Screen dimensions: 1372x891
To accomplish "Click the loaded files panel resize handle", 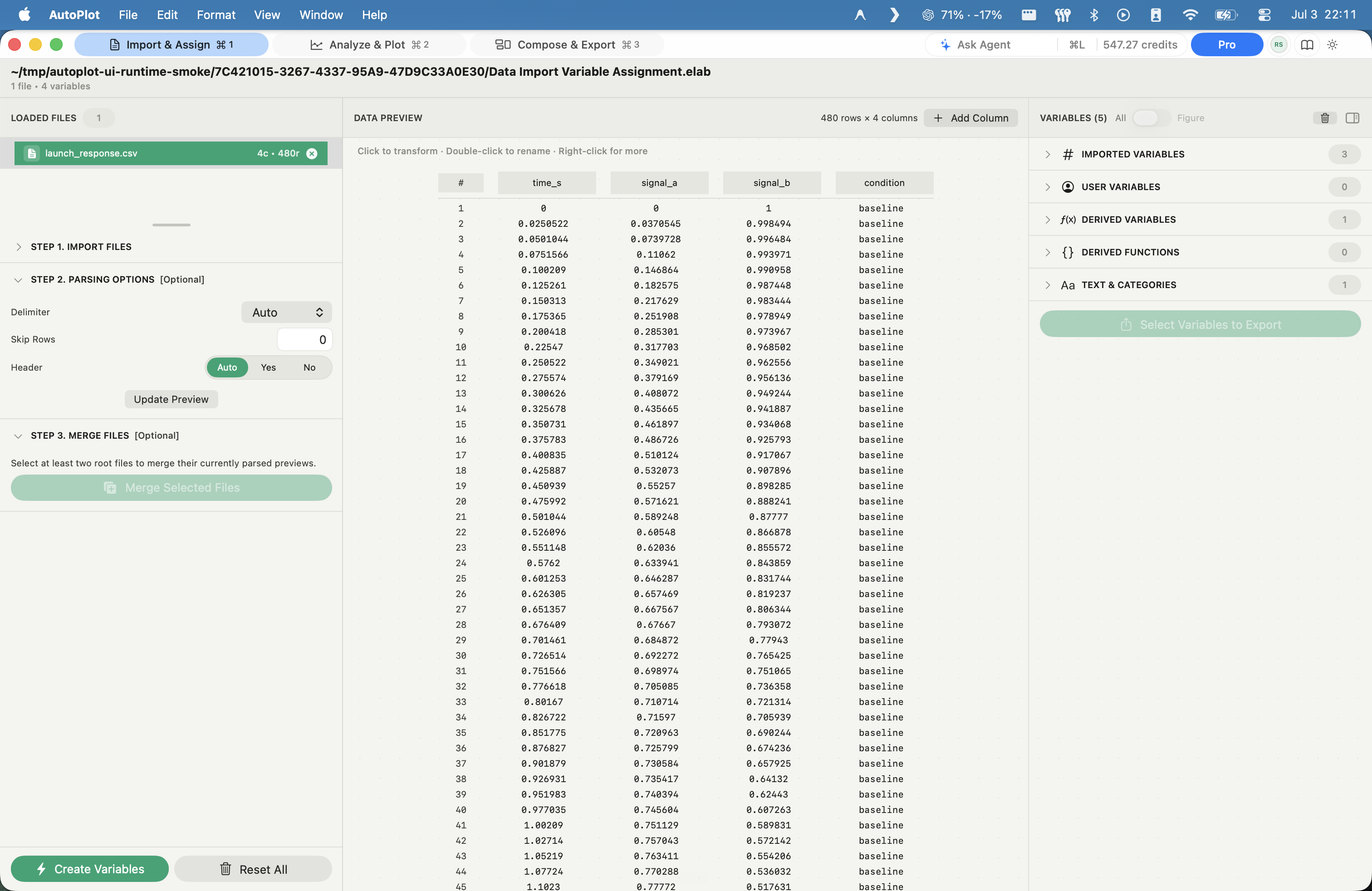I will pos(171,225).
